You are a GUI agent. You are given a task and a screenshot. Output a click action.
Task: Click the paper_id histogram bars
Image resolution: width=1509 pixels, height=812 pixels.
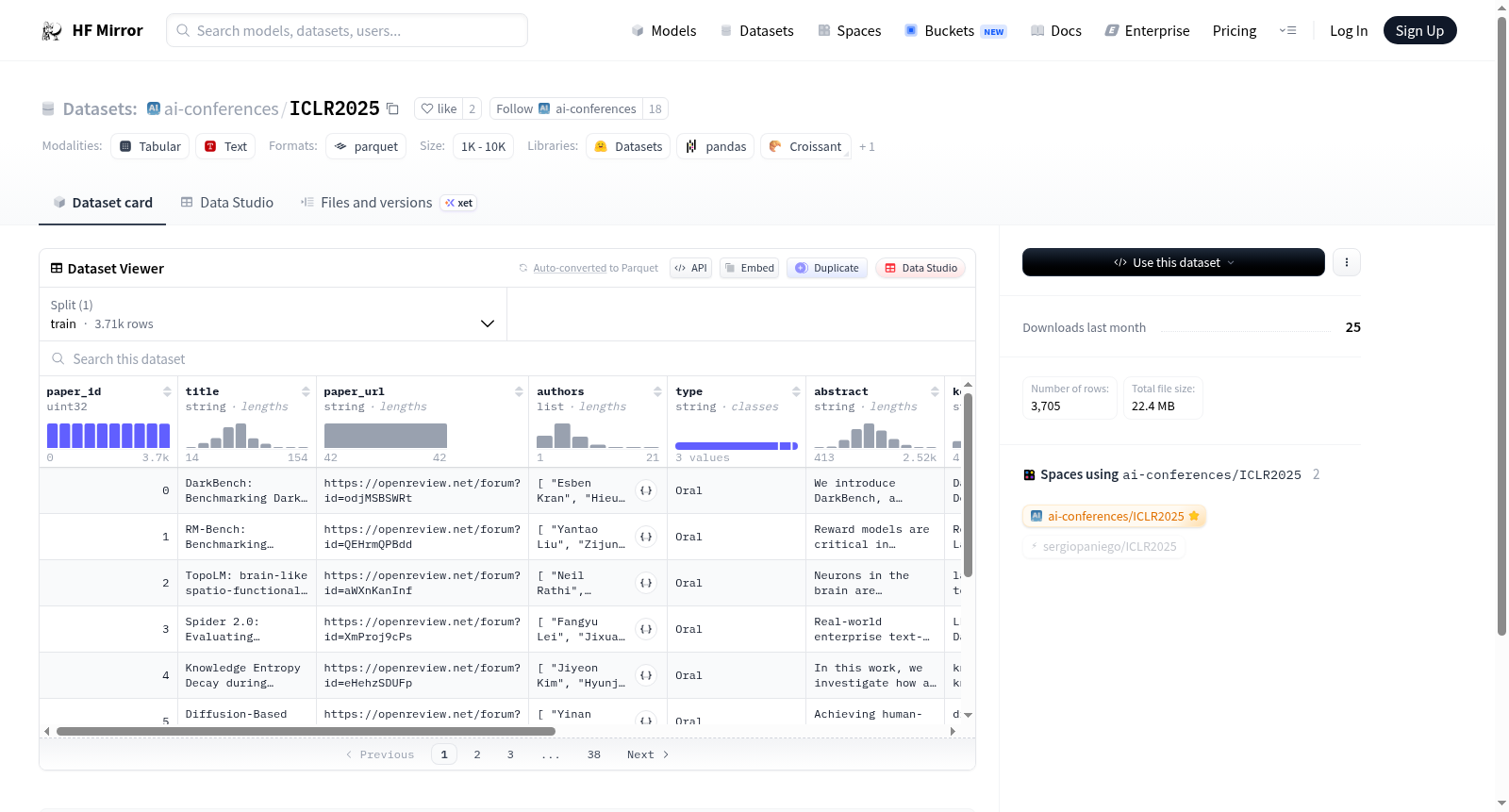coord(108,436)
